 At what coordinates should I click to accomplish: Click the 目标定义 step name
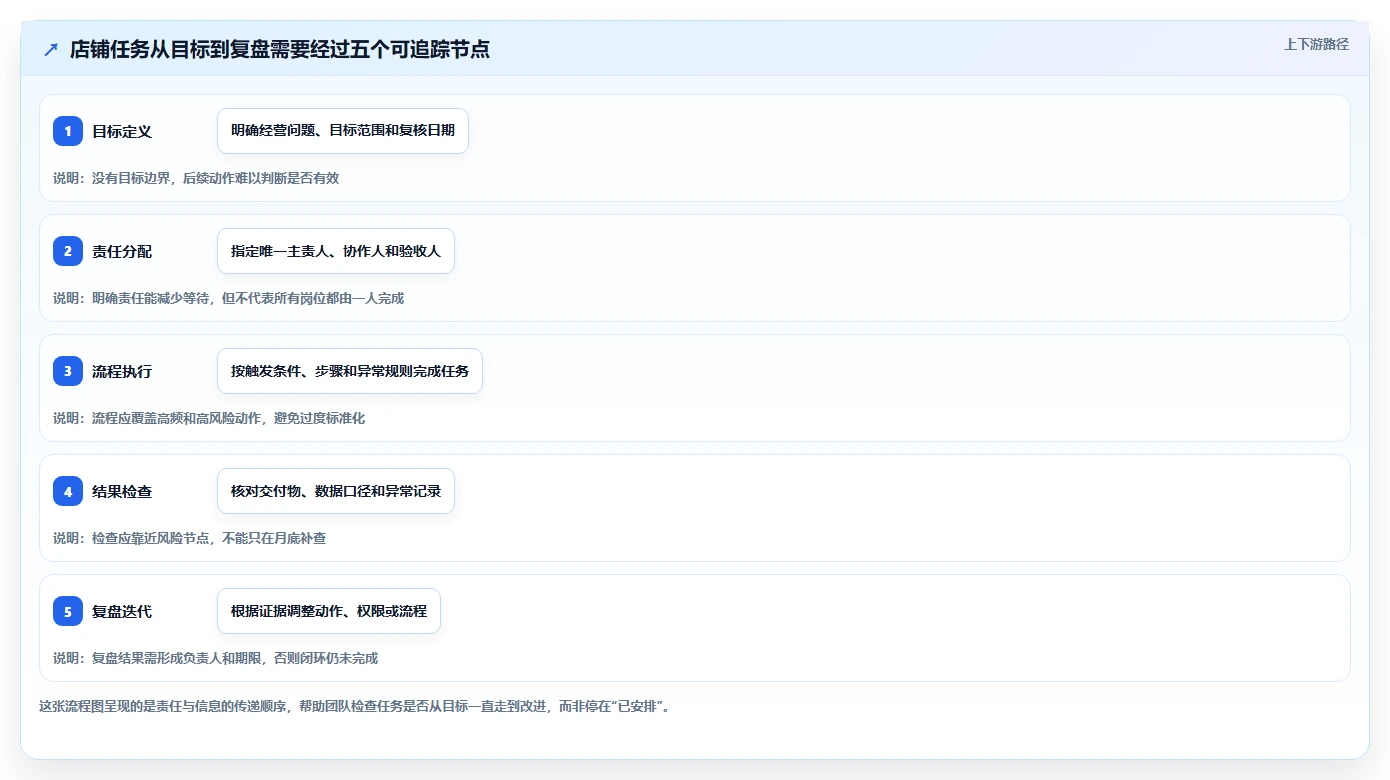pyautogui.click(x=122, y=131)
